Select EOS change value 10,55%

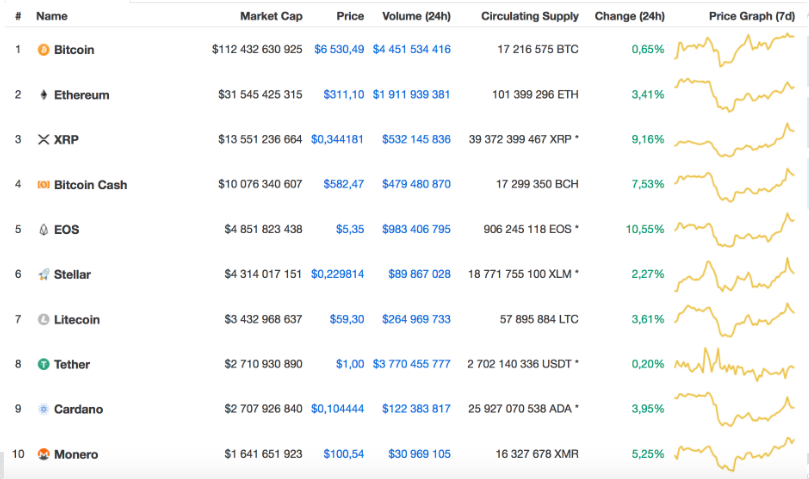(x=645, y=229)
